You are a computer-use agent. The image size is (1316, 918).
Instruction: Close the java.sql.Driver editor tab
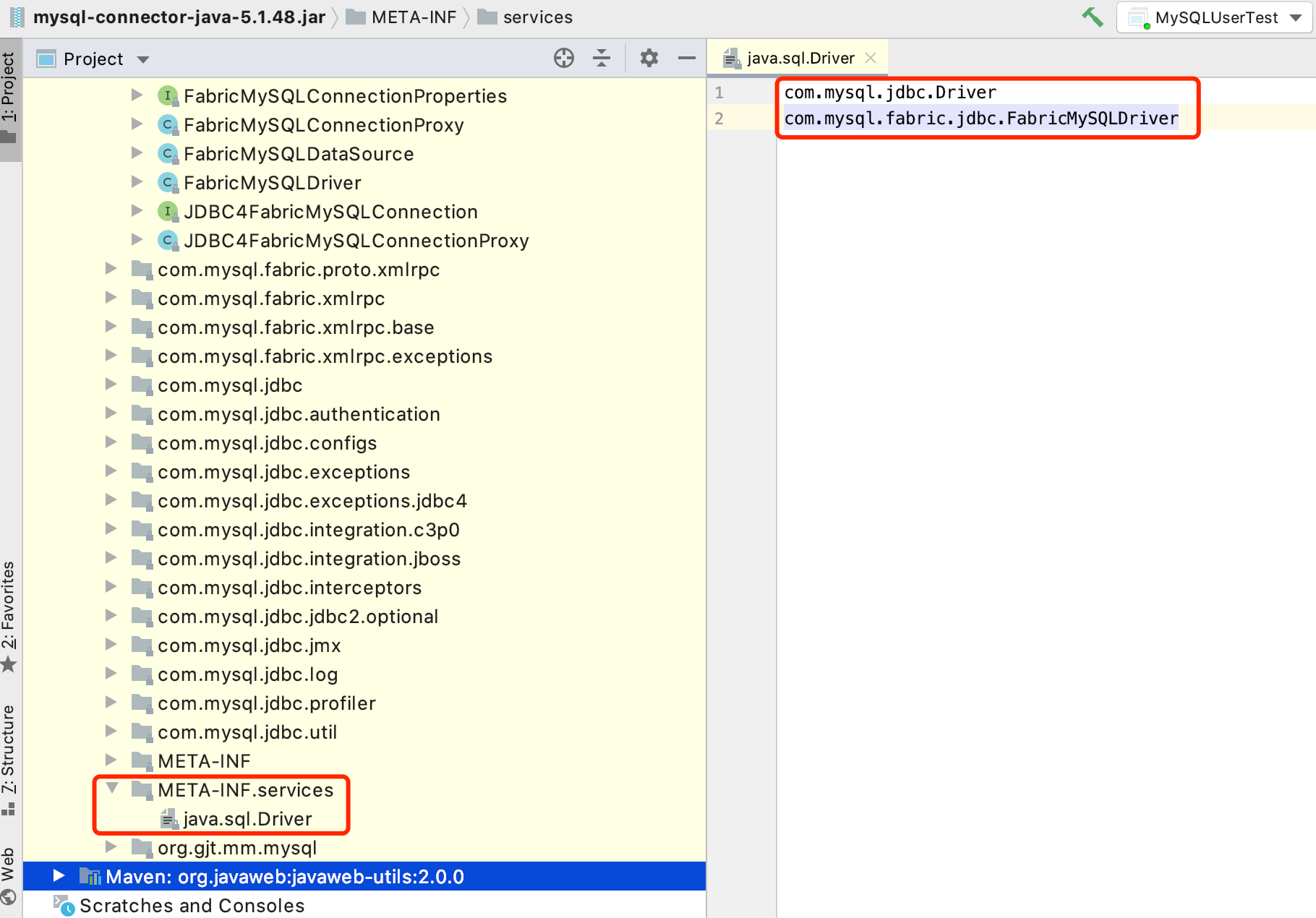point(871,58)
